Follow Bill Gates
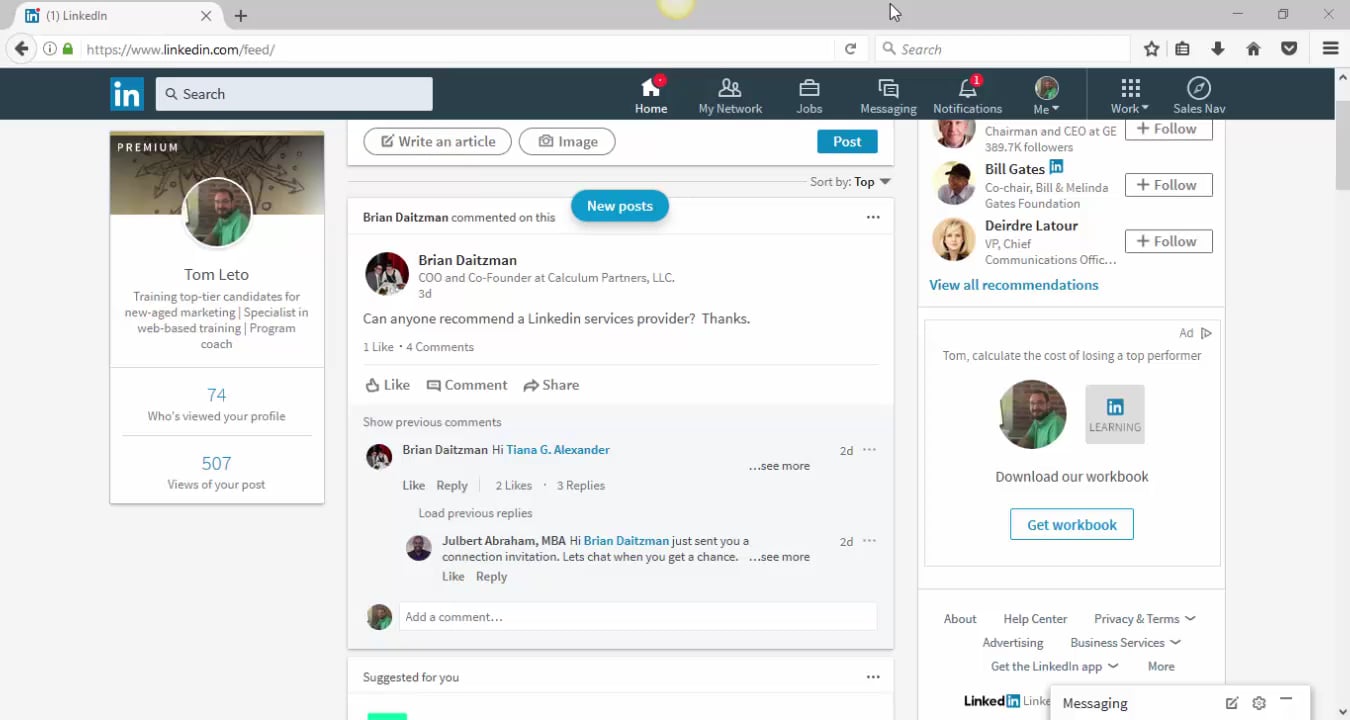Screen dimensions: 1350x720 [x=1168, y=185]
